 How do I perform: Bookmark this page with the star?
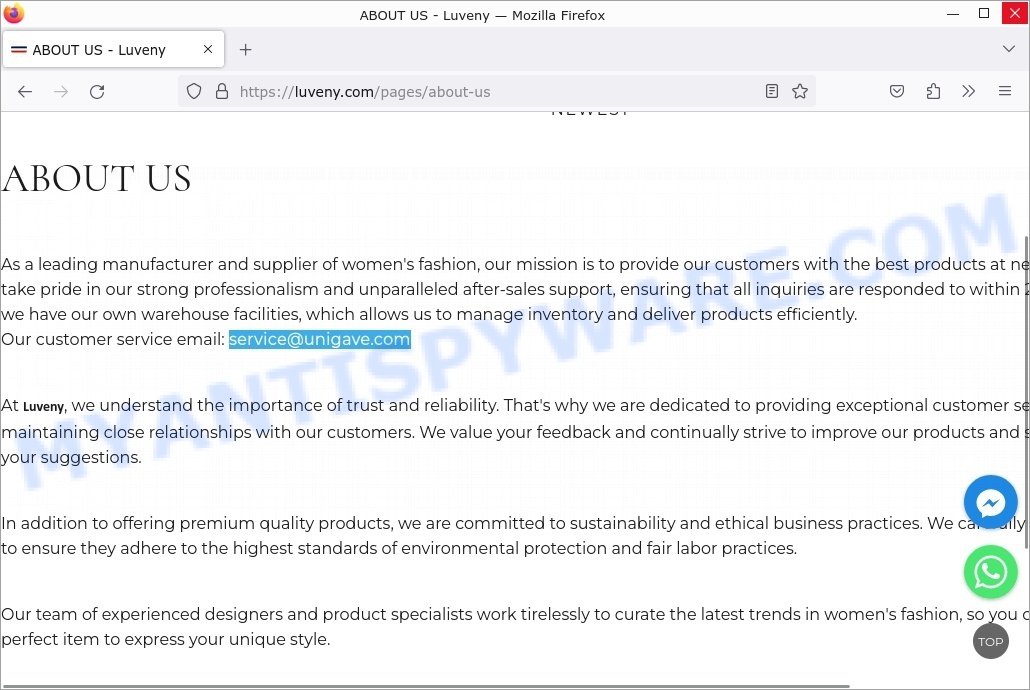click(x=799, y=91)
